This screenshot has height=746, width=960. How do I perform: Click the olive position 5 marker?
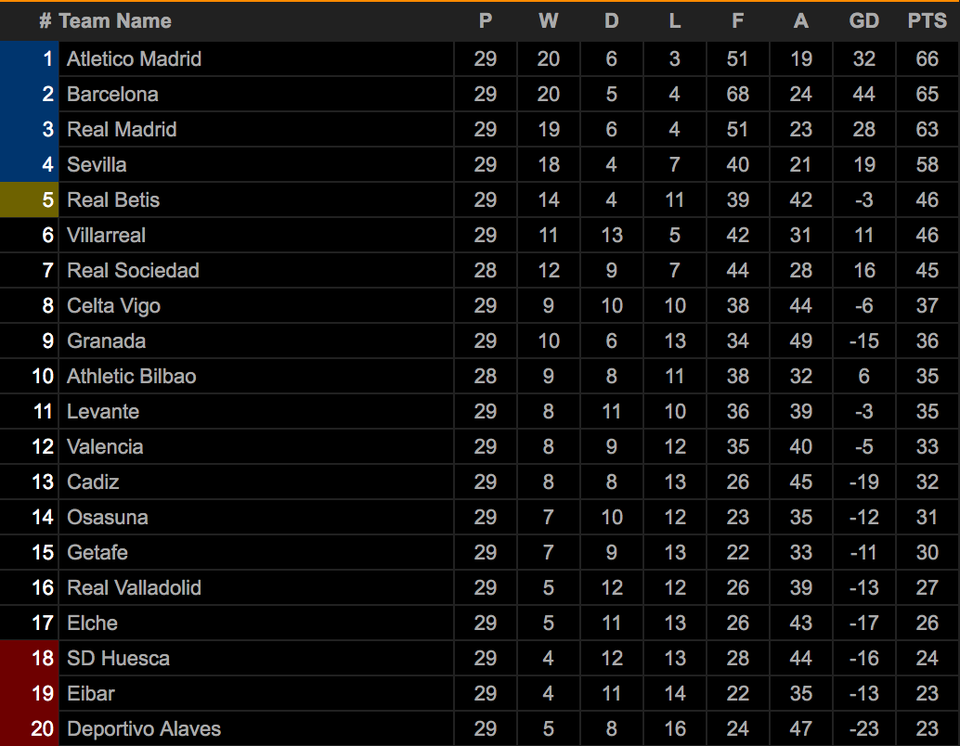(x=30, y=200)
